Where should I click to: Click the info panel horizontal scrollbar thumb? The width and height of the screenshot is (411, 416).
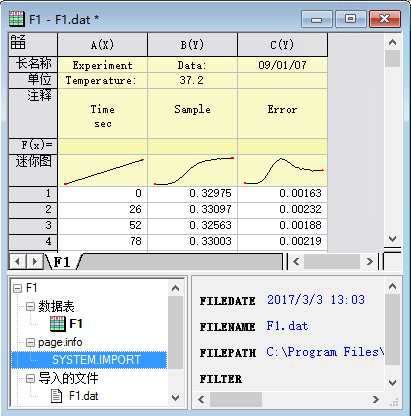click(236, 399)
